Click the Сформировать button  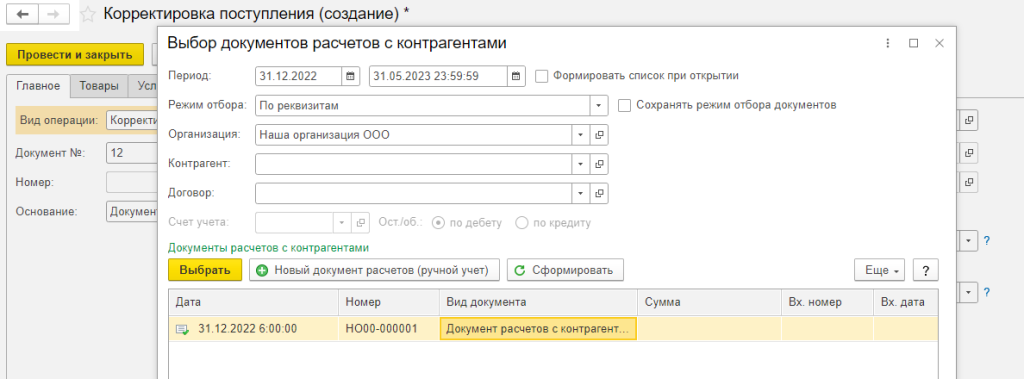click(x=565, y=270)
